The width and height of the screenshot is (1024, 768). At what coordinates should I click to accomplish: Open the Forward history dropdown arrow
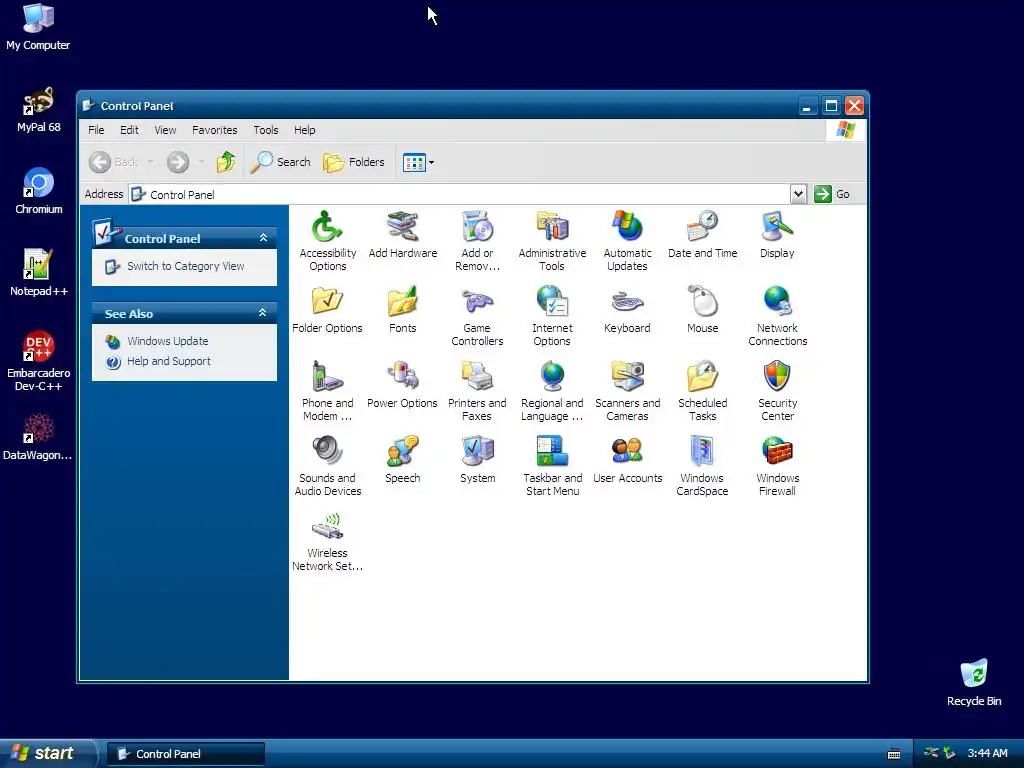point(201,162)
